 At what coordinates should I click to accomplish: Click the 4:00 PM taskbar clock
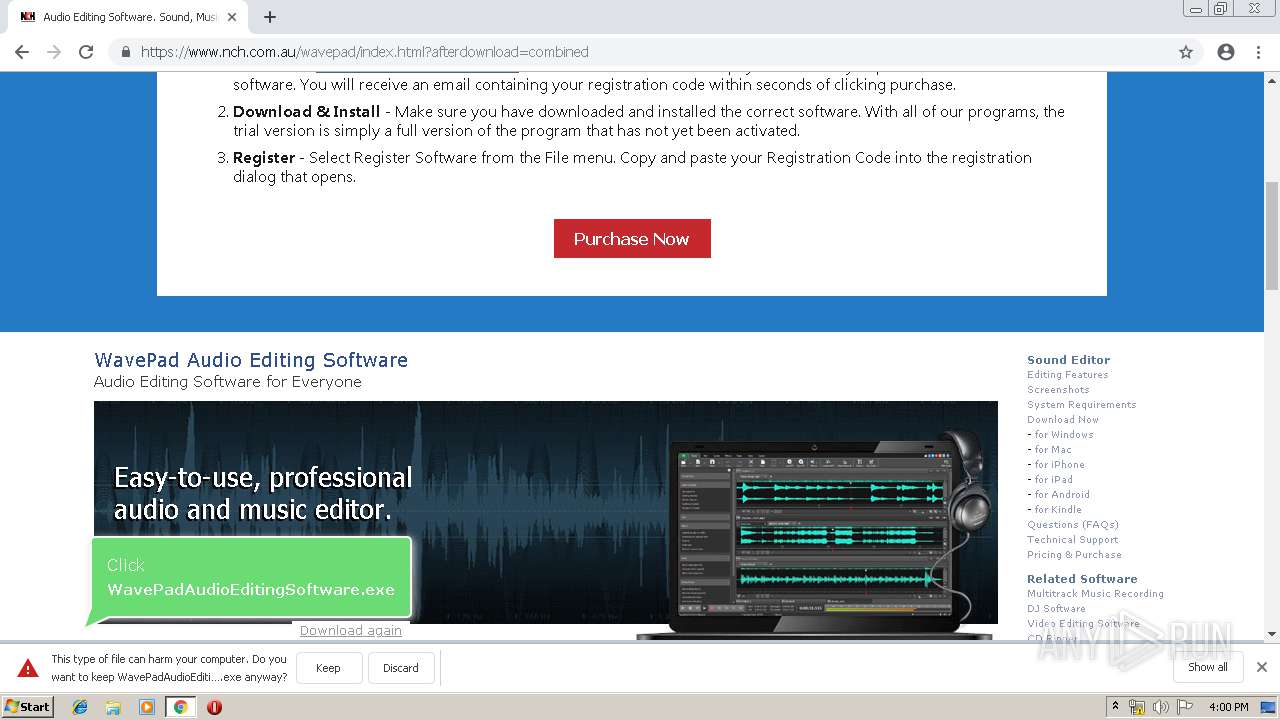[x=1228, y=707]
